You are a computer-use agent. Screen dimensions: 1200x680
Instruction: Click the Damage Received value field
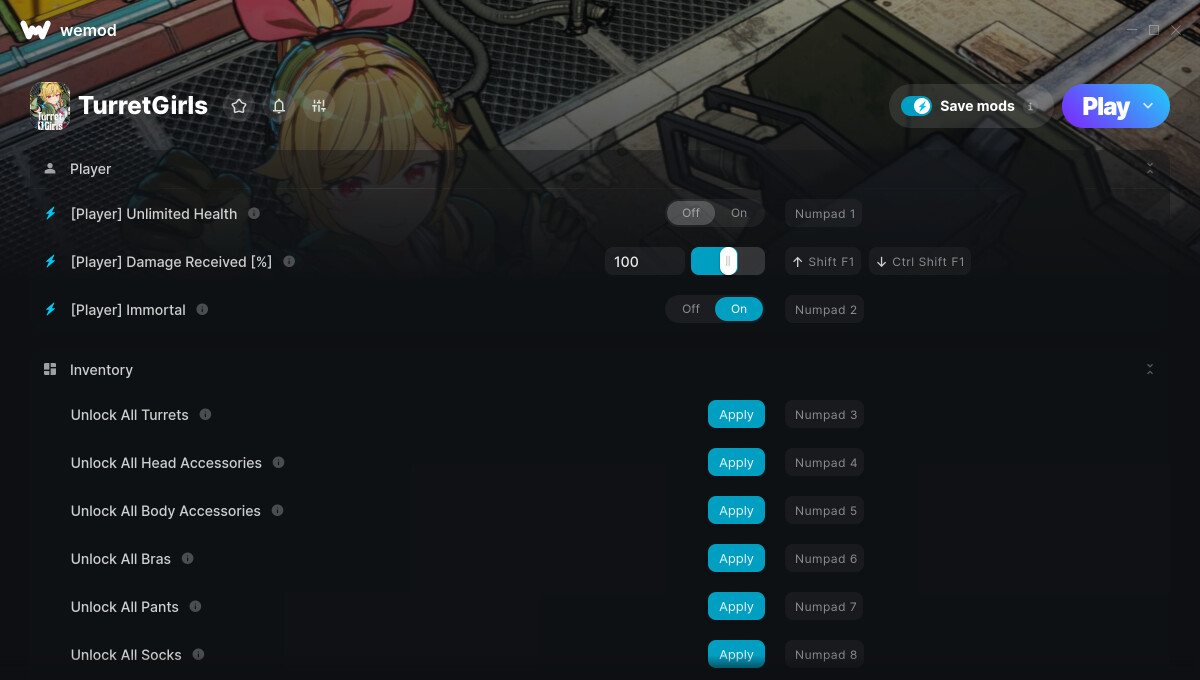point(644,261)
